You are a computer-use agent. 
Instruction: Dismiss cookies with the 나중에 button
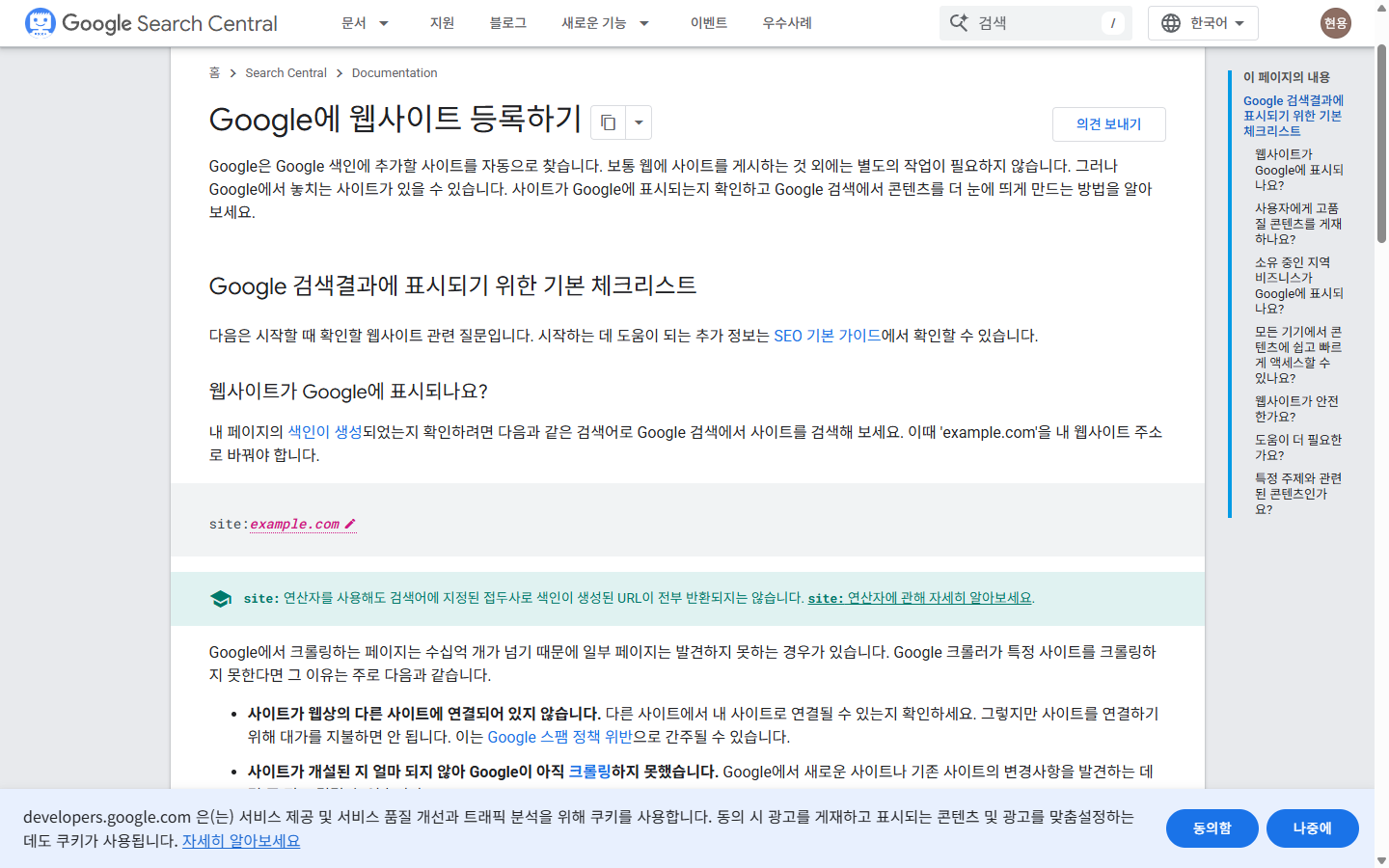pyautogui.click(x=1313, y=828)
